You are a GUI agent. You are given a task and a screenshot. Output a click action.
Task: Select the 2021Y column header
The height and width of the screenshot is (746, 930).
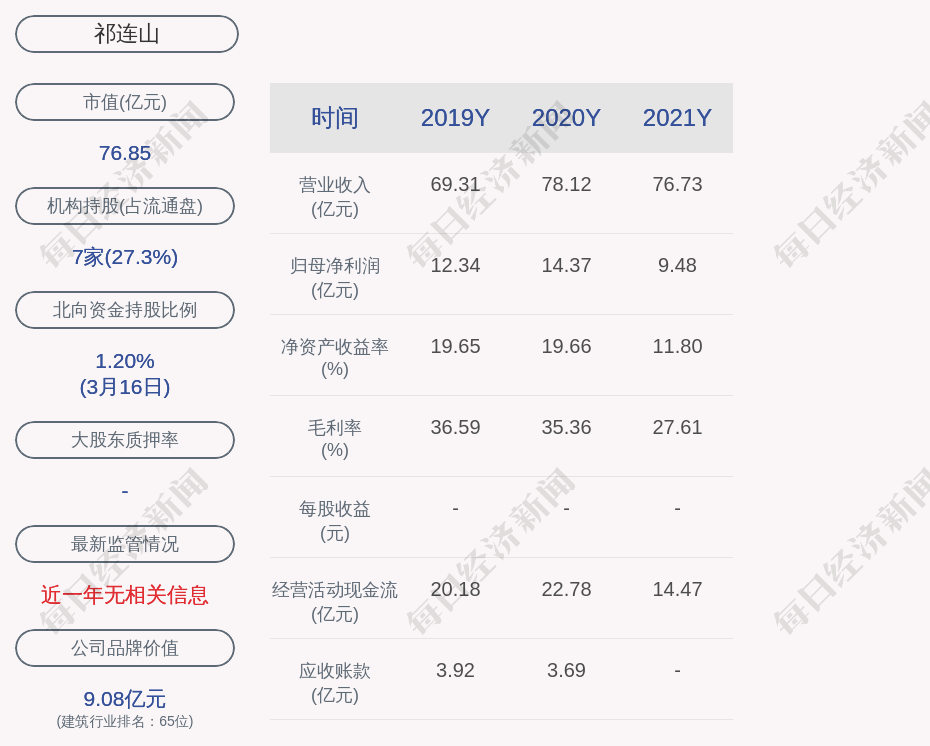pos(677,118)
